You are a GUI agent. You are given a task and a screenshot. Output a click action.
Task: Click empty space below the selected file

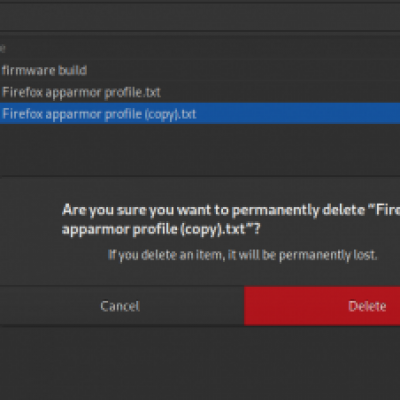tap(200, 149)
